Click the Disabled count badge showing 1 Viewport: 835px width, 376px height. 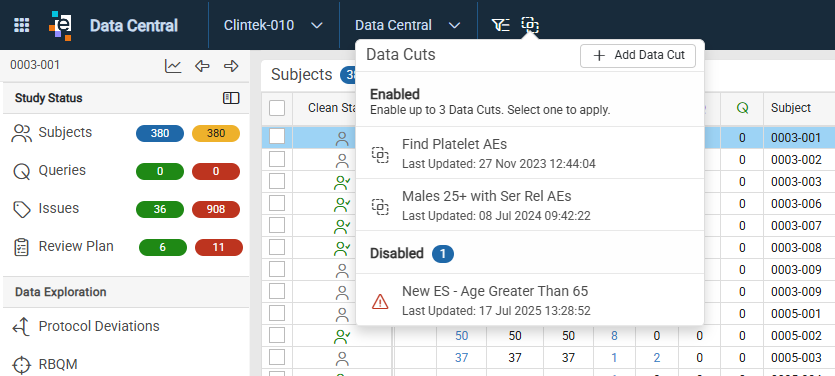click(x=443, y=254)
